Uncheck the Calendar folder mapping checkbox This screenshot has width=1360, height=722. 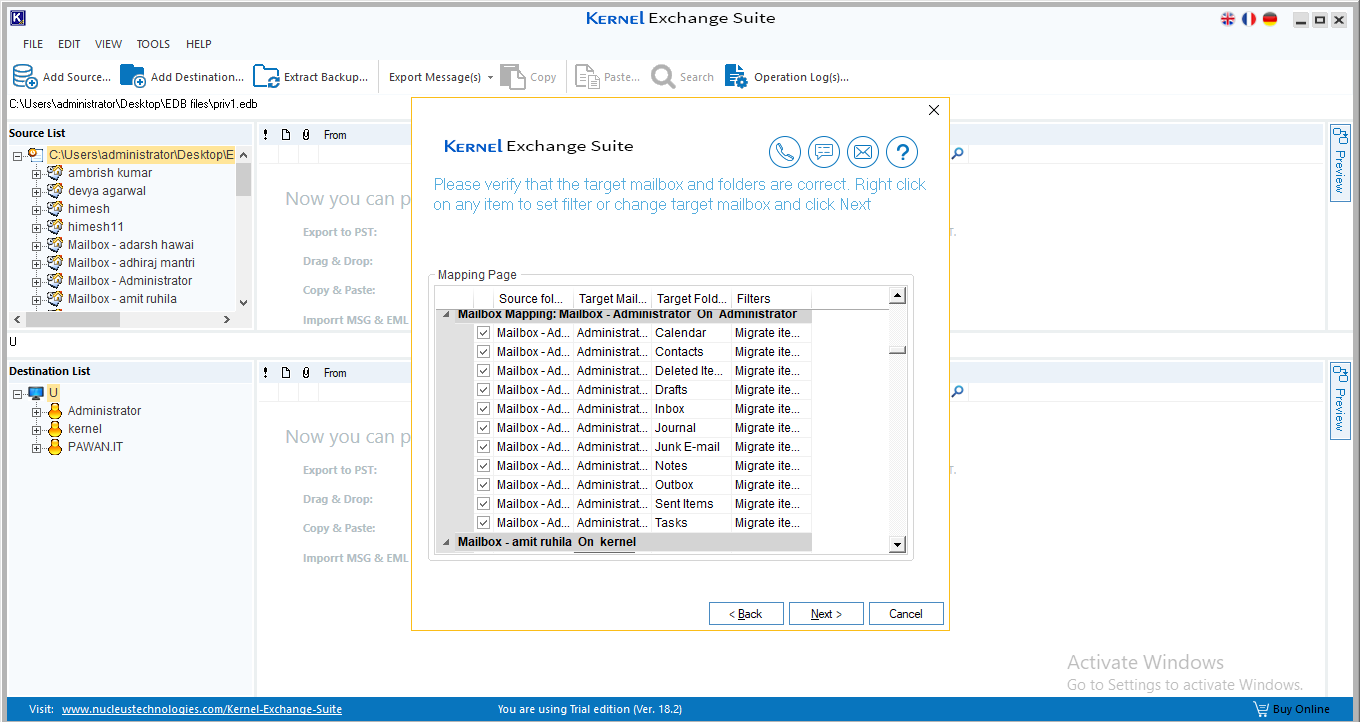point(484,333)
